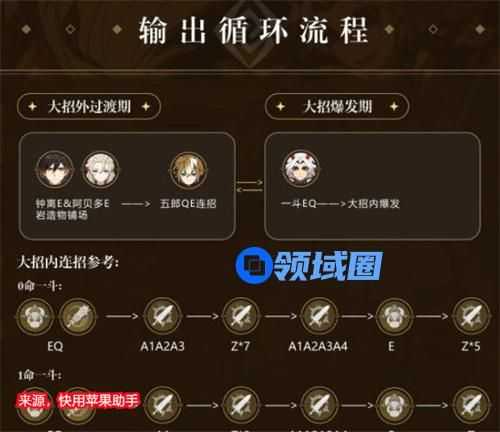Click the burst icon beside the EQ skill
Screen dimensions: 500x432
click(x=78, y=316)
